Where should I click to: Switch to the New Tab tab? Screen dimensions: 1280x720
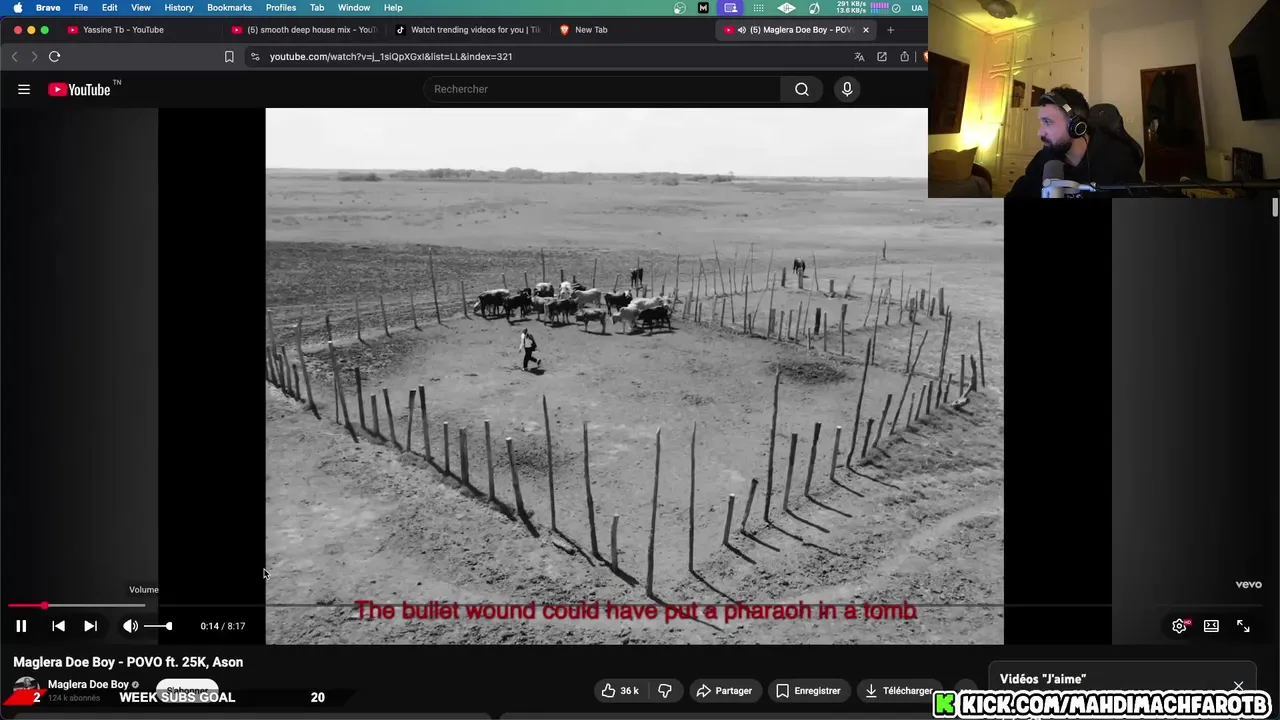[x=590, y=30]
